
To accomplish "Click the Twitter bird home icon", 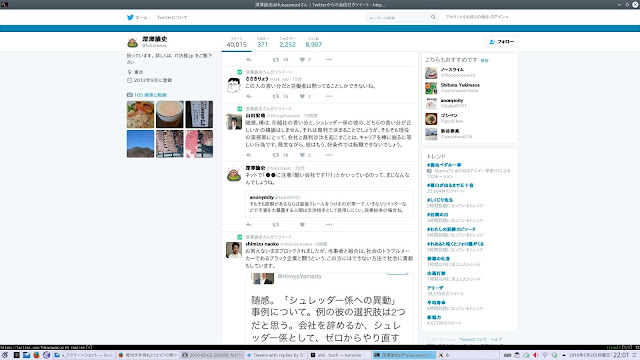I will point(130,18).
